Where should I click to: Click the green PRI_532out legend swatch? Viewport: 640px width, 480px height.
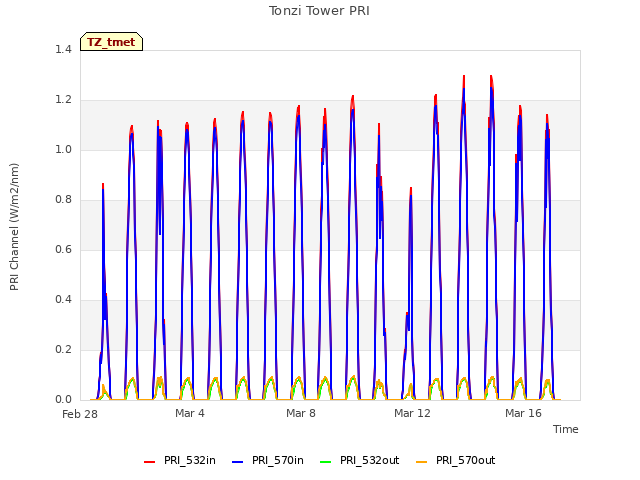(x=326, y=461)
